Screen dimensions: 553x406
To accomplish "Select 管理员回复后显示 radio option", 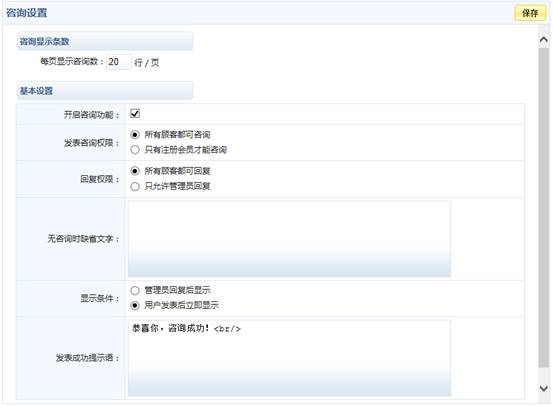I will [135, 290].
